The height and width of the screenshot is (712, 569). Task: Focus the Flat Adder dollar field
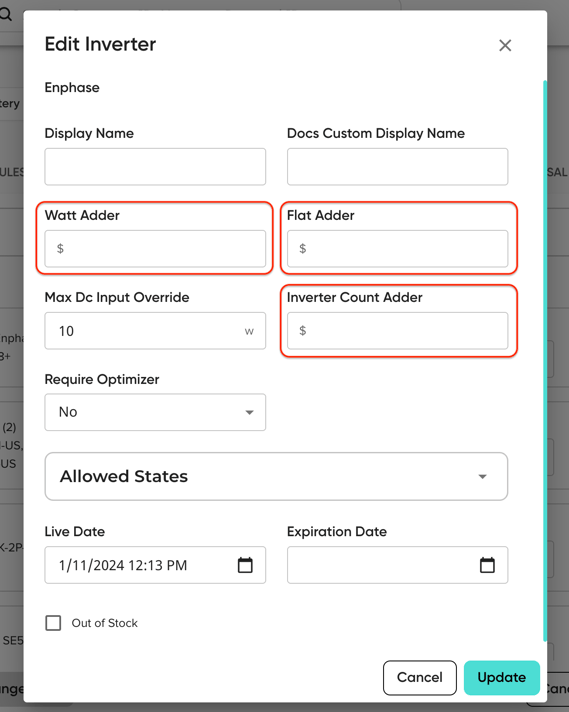point(397,249)
